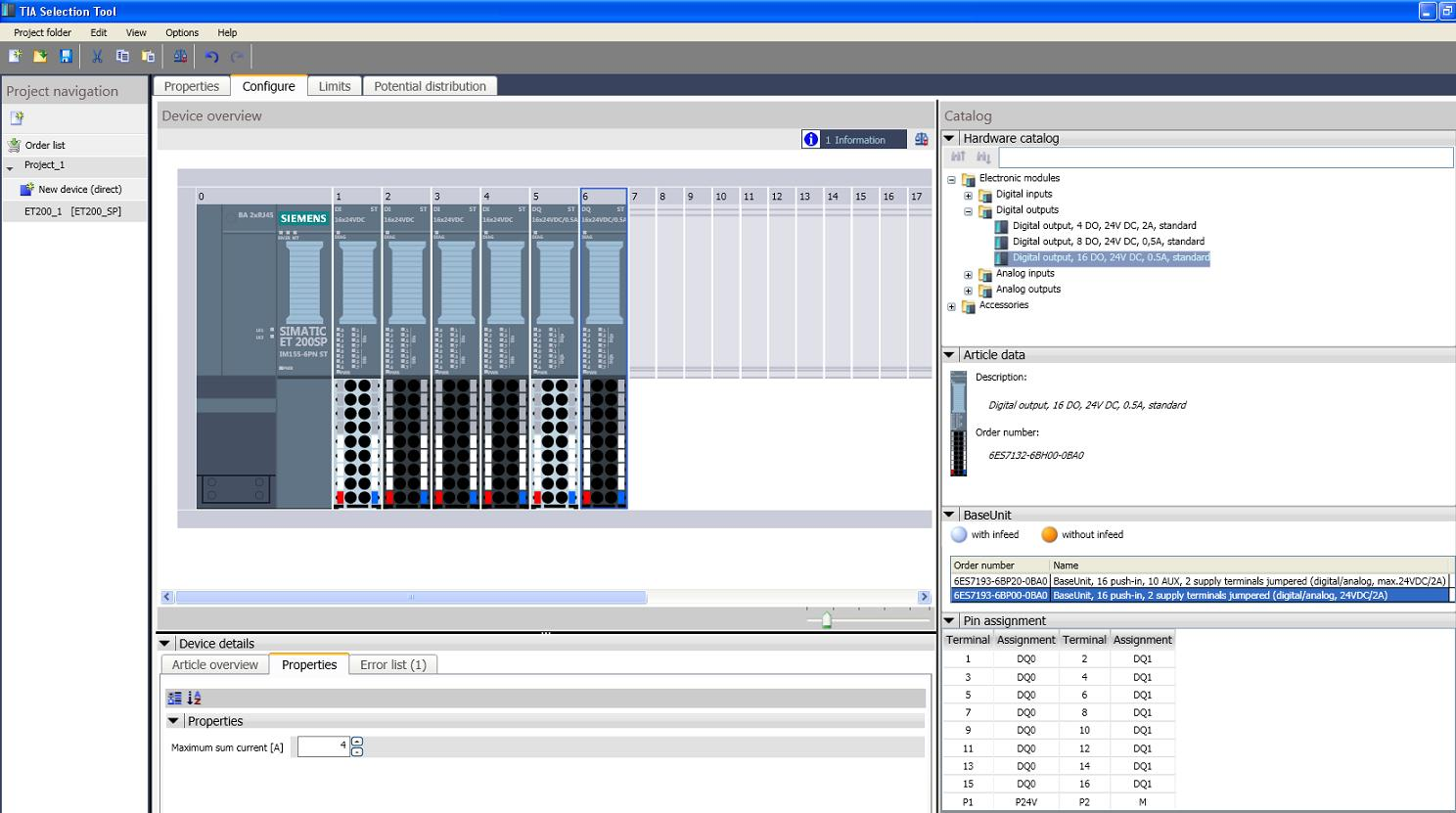
Task: Collapse the Electronic modules tree node
Action: (x=951, y=179)
